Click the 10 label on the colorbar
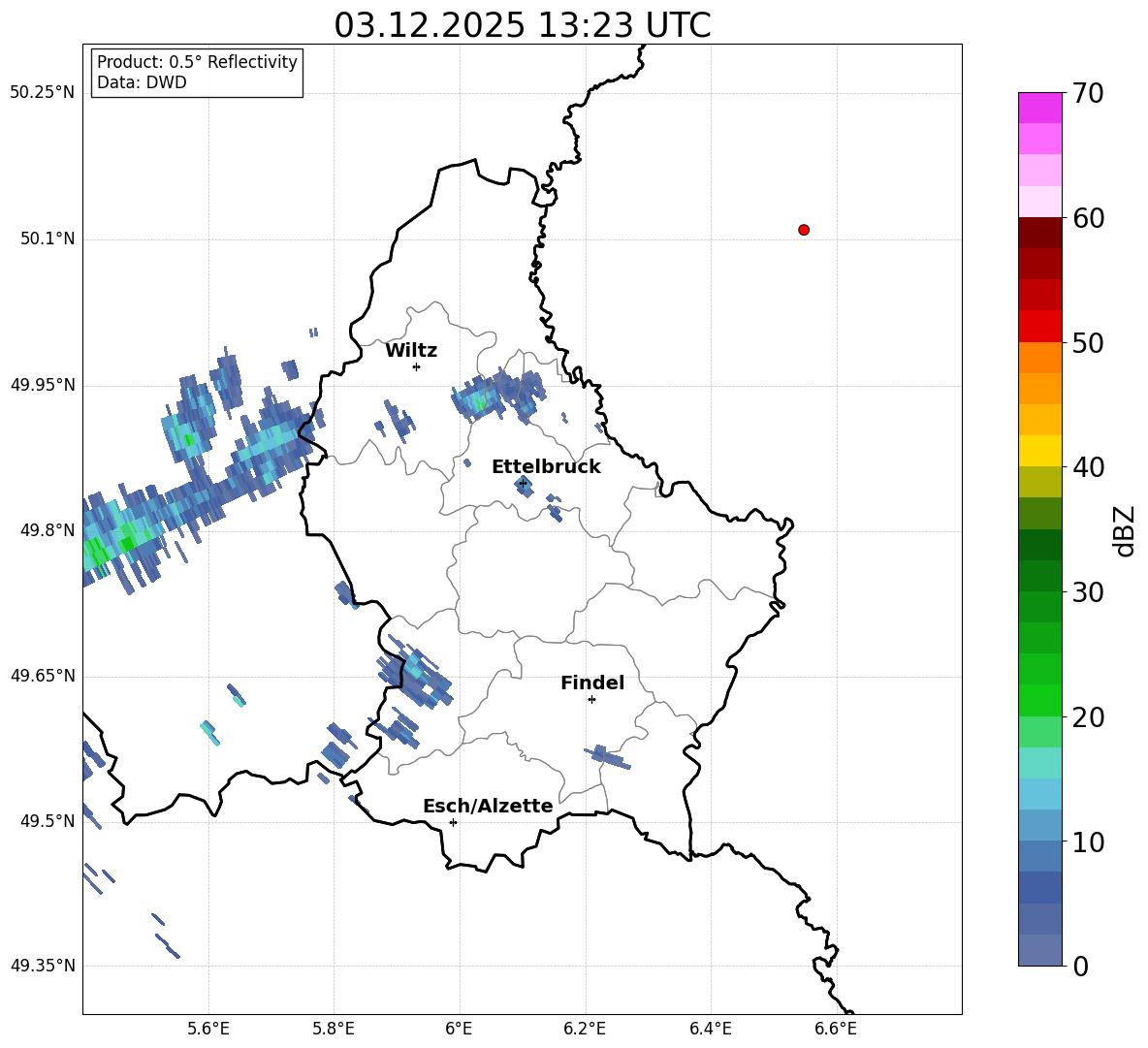The height and width of the screenshot is (1048, 1148). [1088, 842]
